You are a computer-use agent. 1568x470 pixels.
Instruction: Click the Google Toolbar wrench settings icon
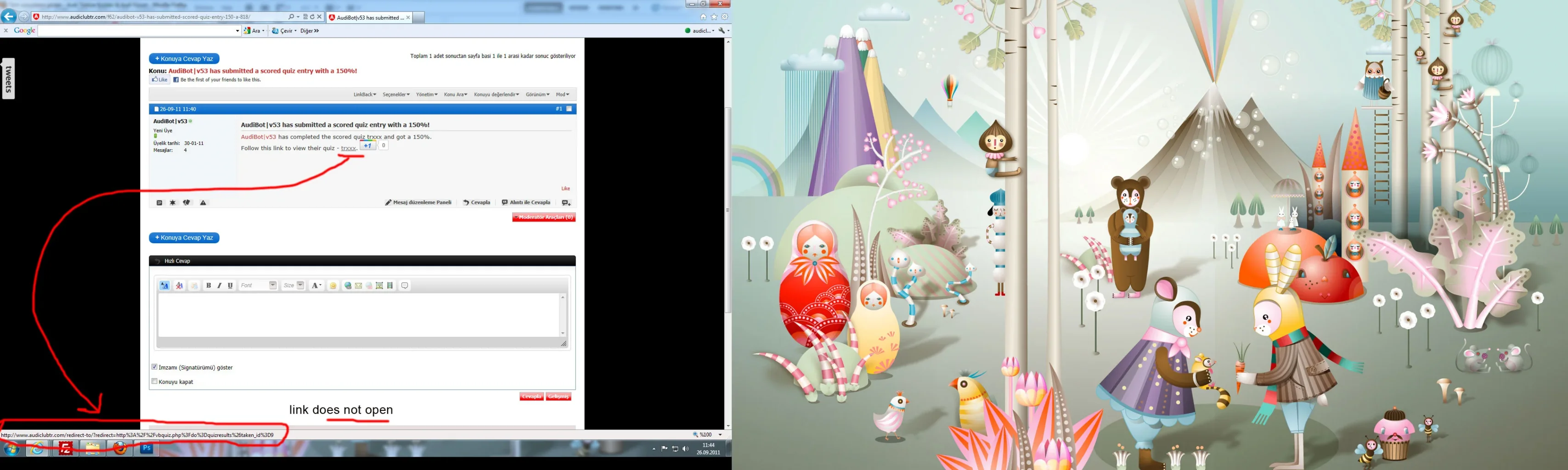[x=723, y=30]
